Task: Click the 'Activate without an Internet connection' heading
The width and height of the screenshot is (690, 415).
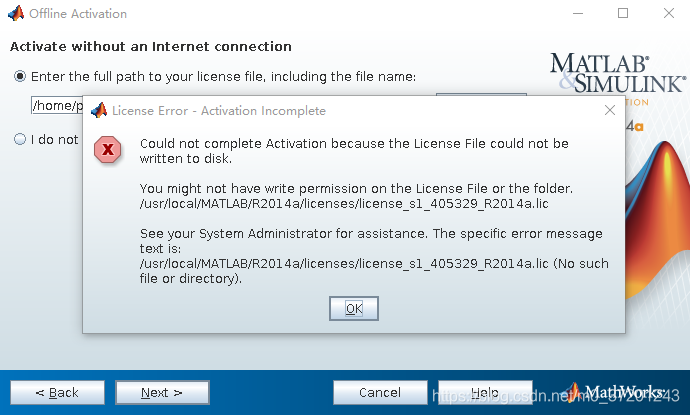Action: 150,47
